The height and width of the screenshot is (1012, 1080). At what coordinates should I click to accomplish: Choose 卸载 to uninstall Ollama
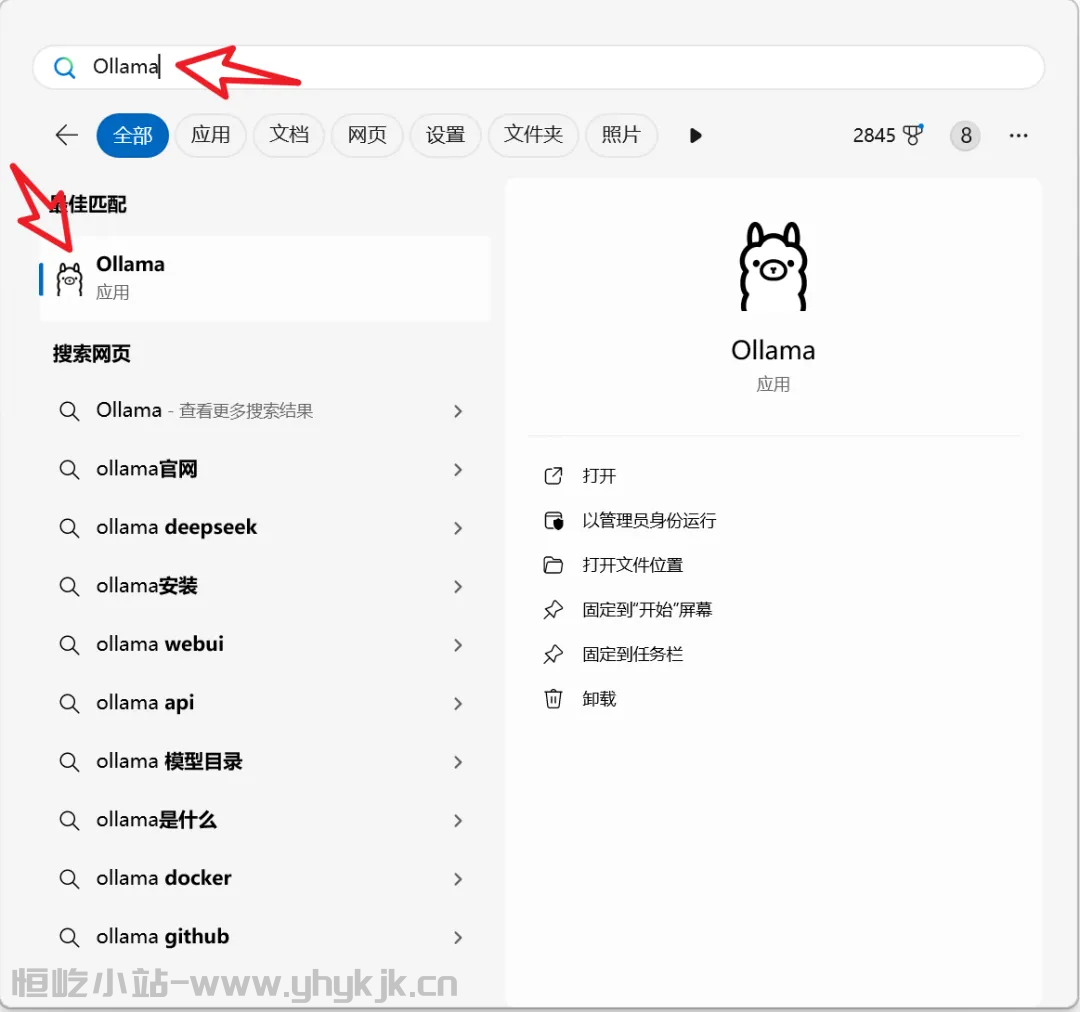(x=599, y=699)
